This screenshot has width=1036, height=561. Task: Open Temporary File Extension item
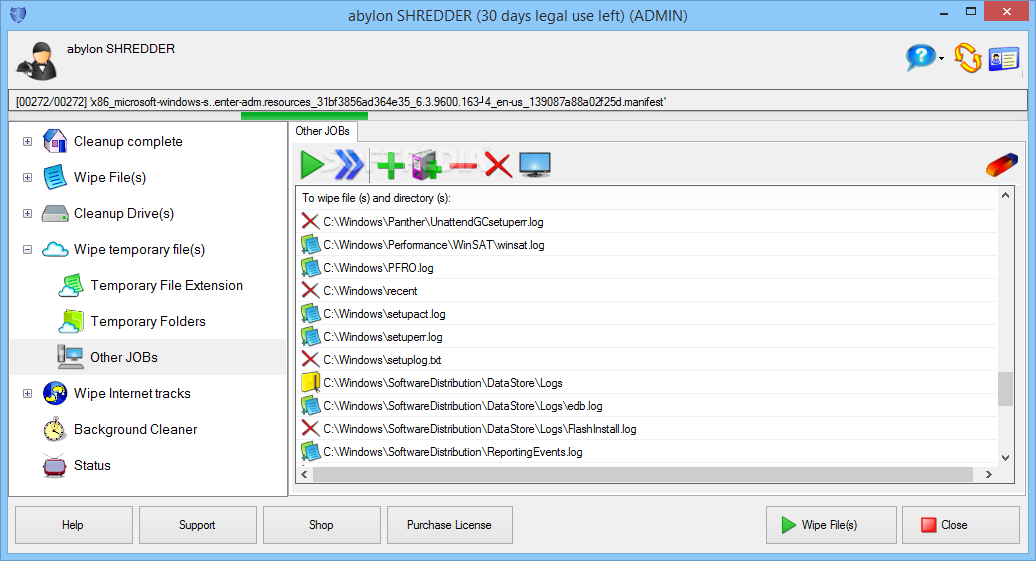point(166,285)
